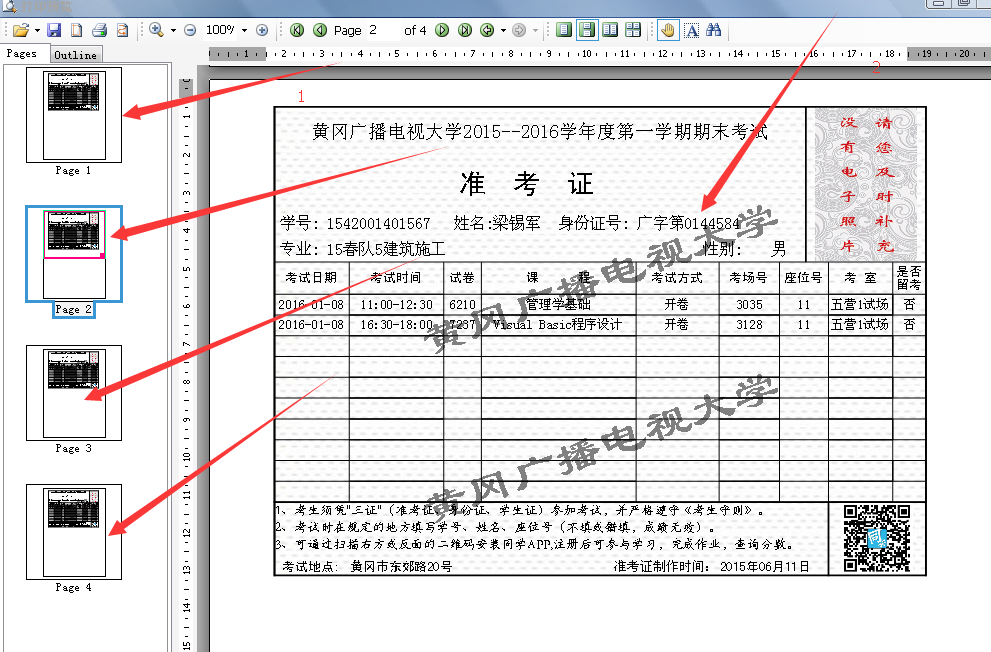Expand the Open file dropdown arrow
The image size is (991, 652).
pyautogui.click(x=37, y=30)
